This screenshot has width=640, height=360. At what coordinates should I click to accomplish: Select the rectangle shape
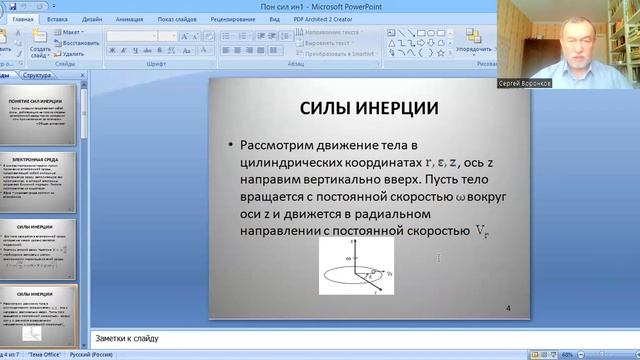[421, 33]
